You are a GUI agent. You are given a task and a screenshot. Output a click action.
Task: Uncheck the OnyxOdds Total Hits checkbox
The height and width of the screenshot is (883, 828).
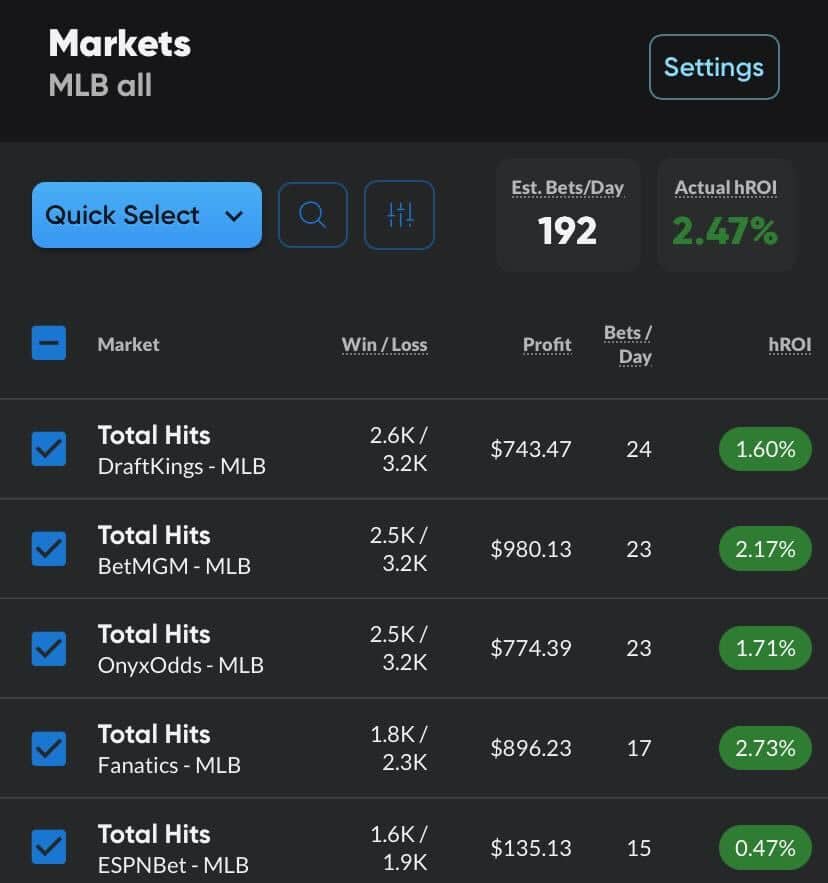click(x=49, y=648)
